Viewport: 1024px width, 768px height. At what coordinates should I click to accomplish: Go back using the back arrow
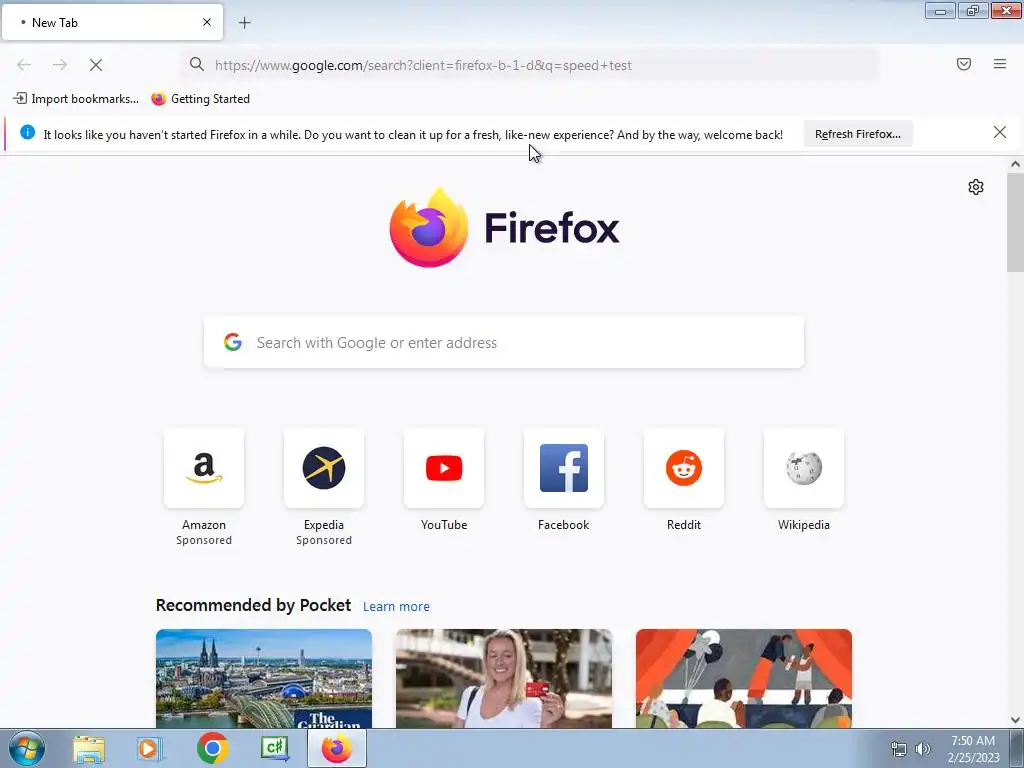coord(24,65)
